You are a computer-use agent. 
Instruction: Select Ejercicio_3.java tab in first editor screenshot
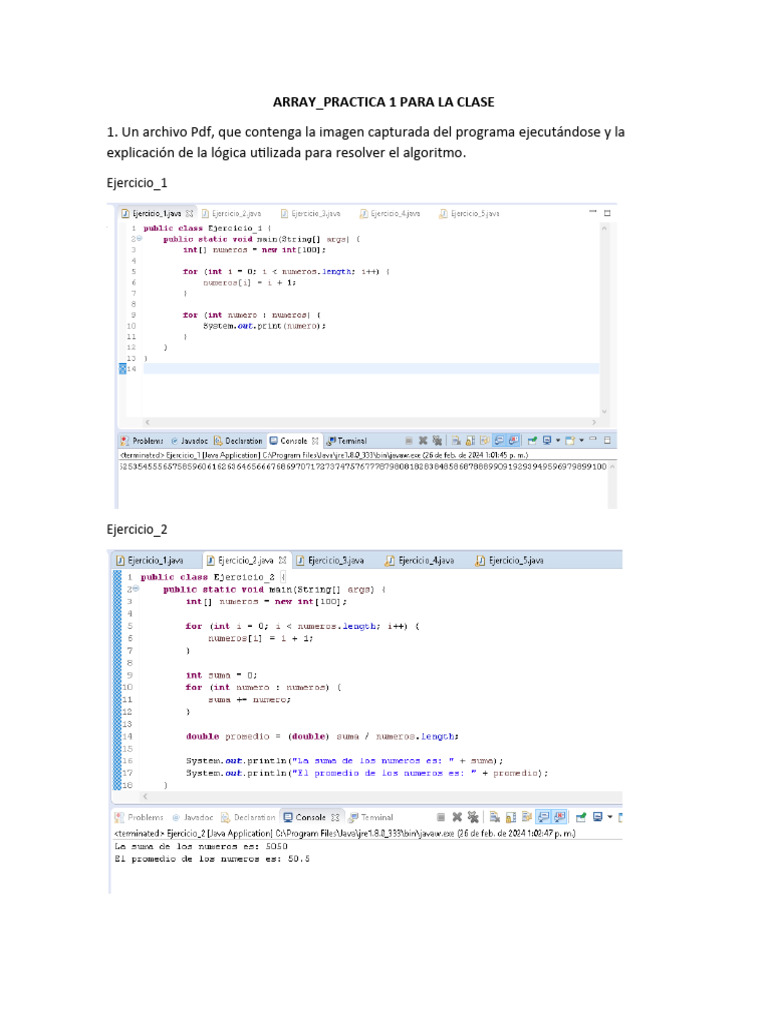coord(311,214)
